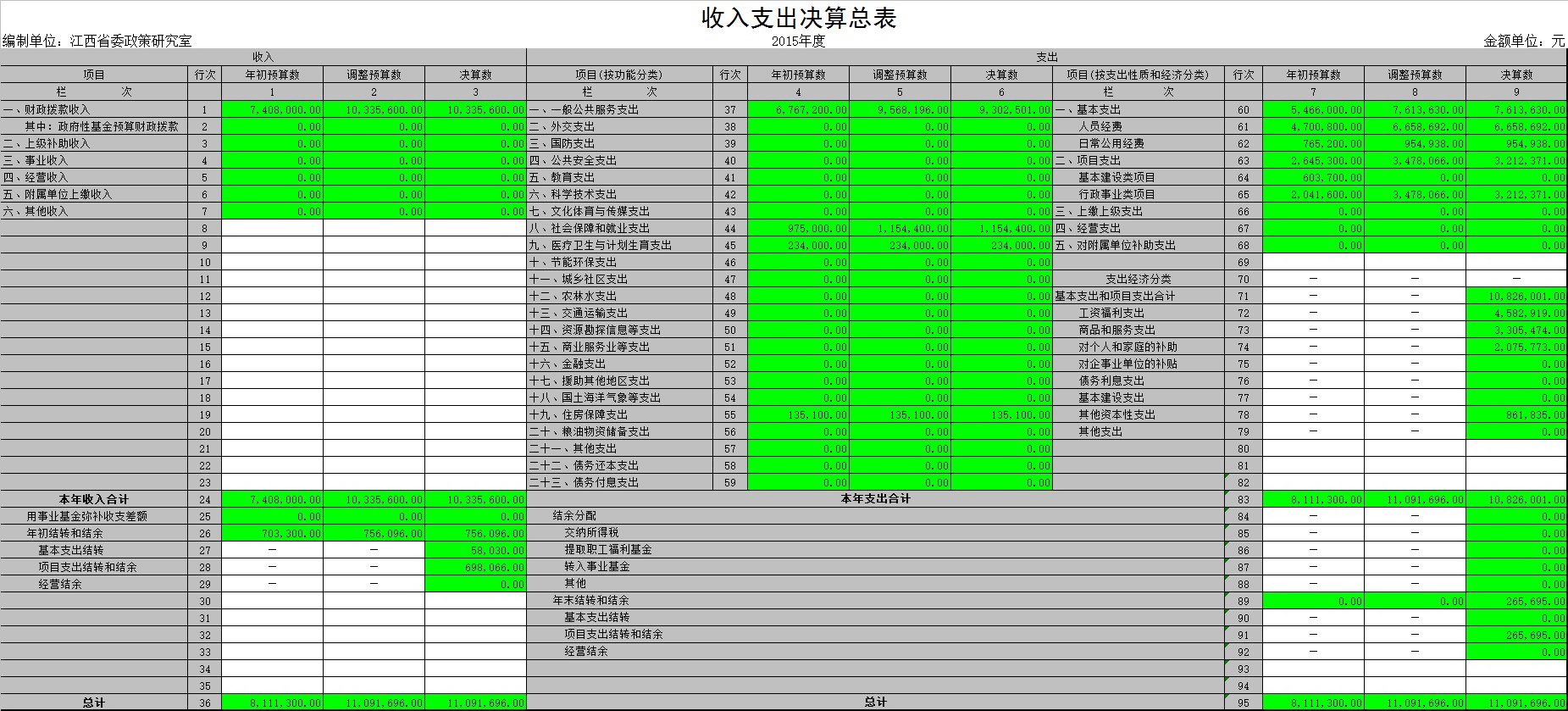The height and width of the screenshot is (711, 1568).
Task: Select the value 975,000.00
Action: (x=798, y=228)
